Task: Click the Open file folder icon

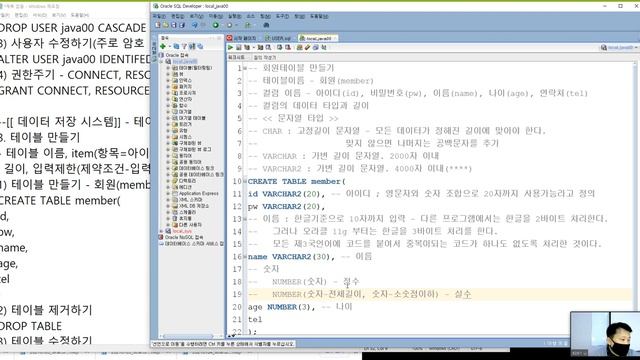Action: [x=165, y=25]
